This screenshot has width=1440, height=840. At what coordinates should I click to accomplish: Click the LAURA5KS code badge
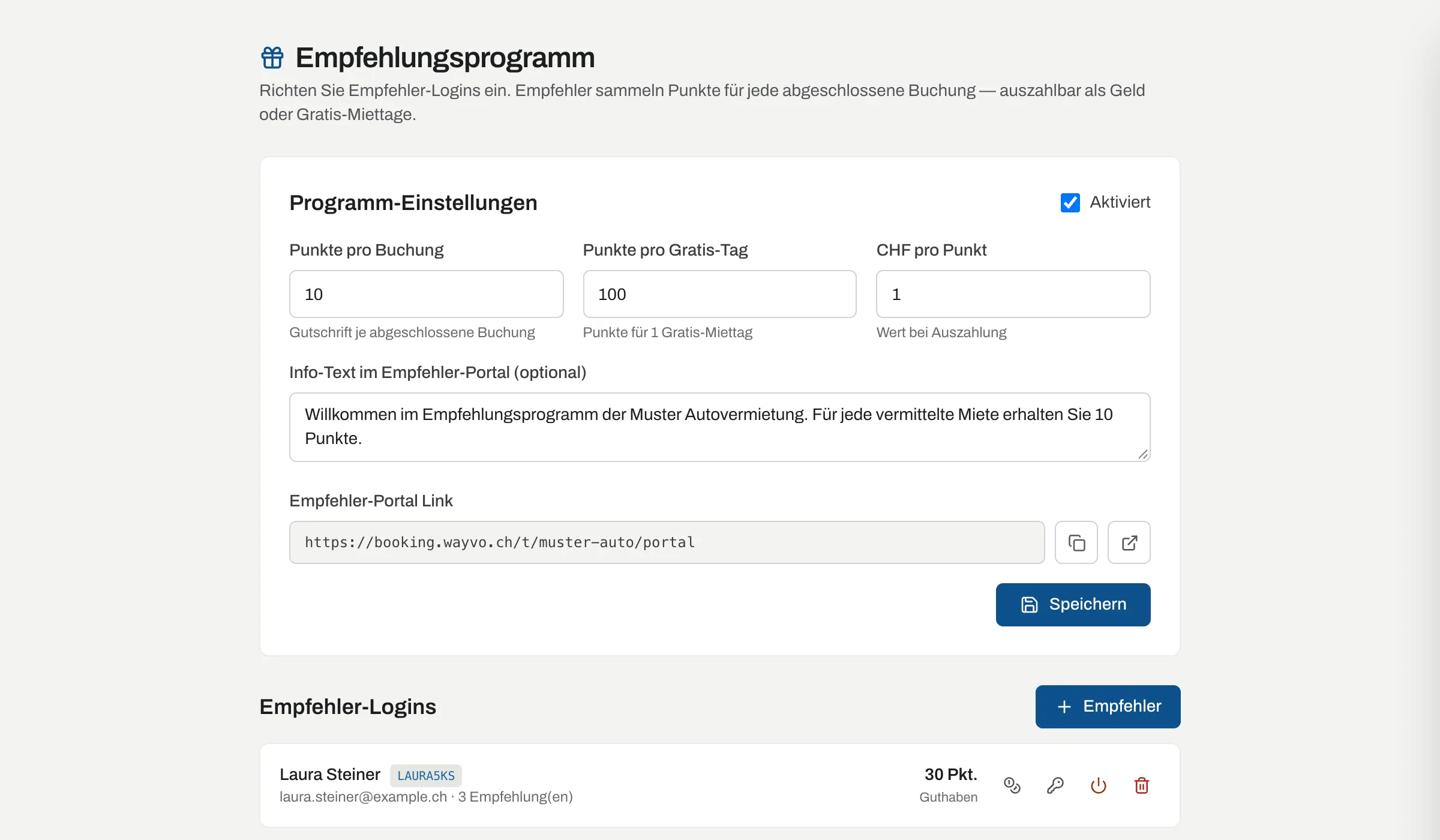[x=426, y=775]
